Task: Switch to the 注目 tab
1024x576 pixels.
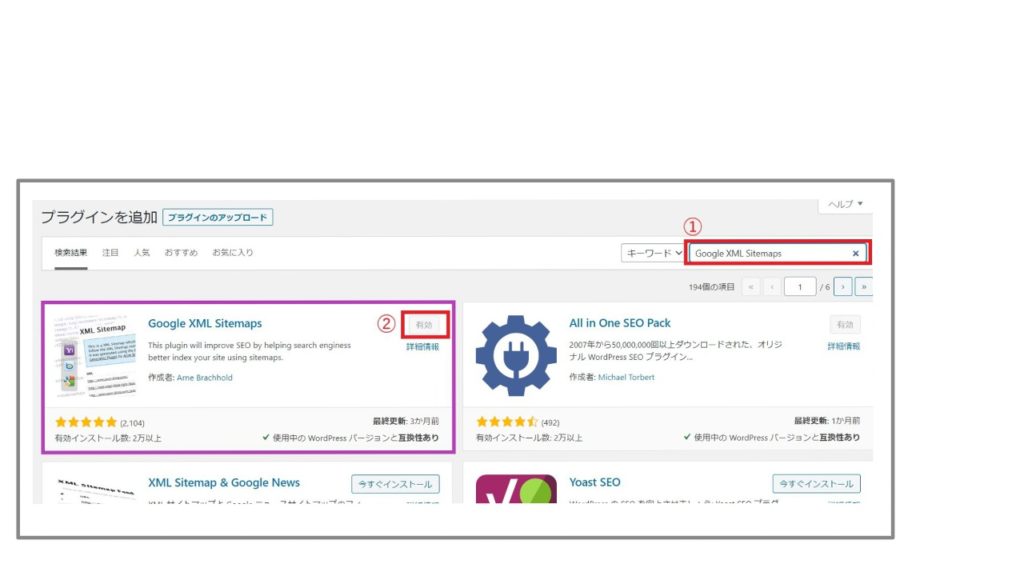Action: (x=110, y=253)
